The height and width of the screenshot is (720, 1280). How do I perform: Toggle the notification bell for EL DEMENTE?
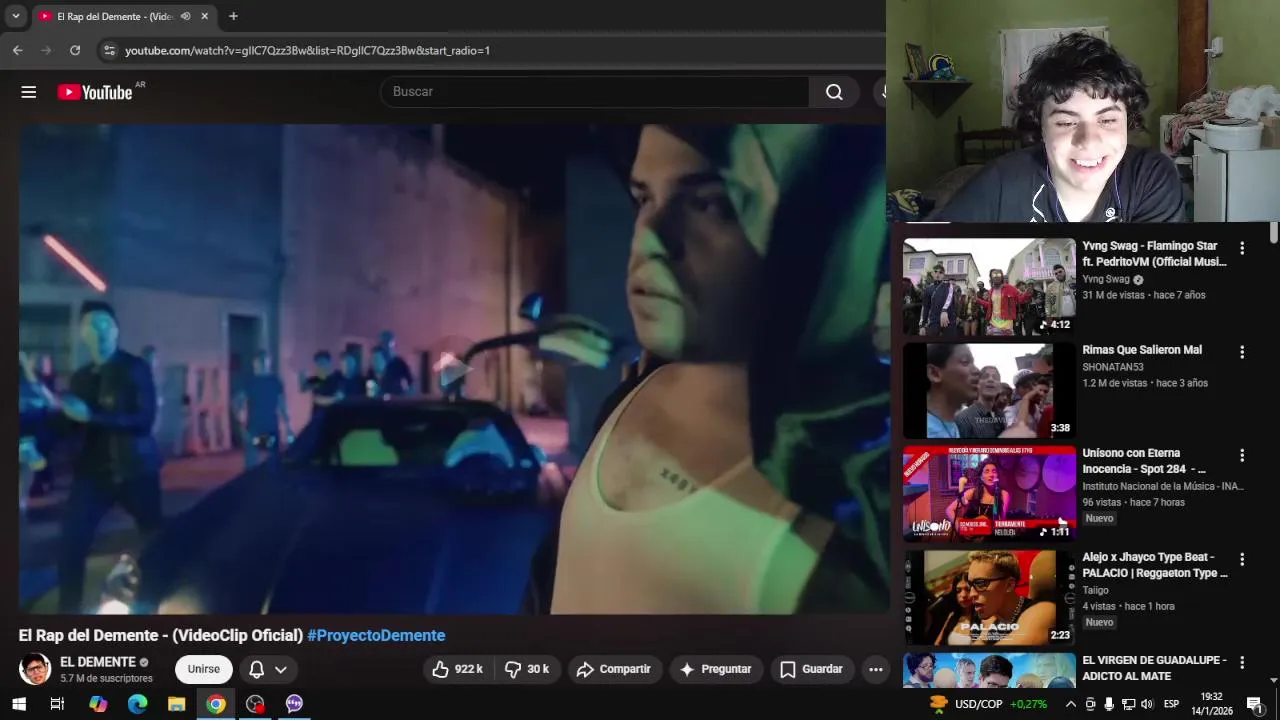click(256, 669)
